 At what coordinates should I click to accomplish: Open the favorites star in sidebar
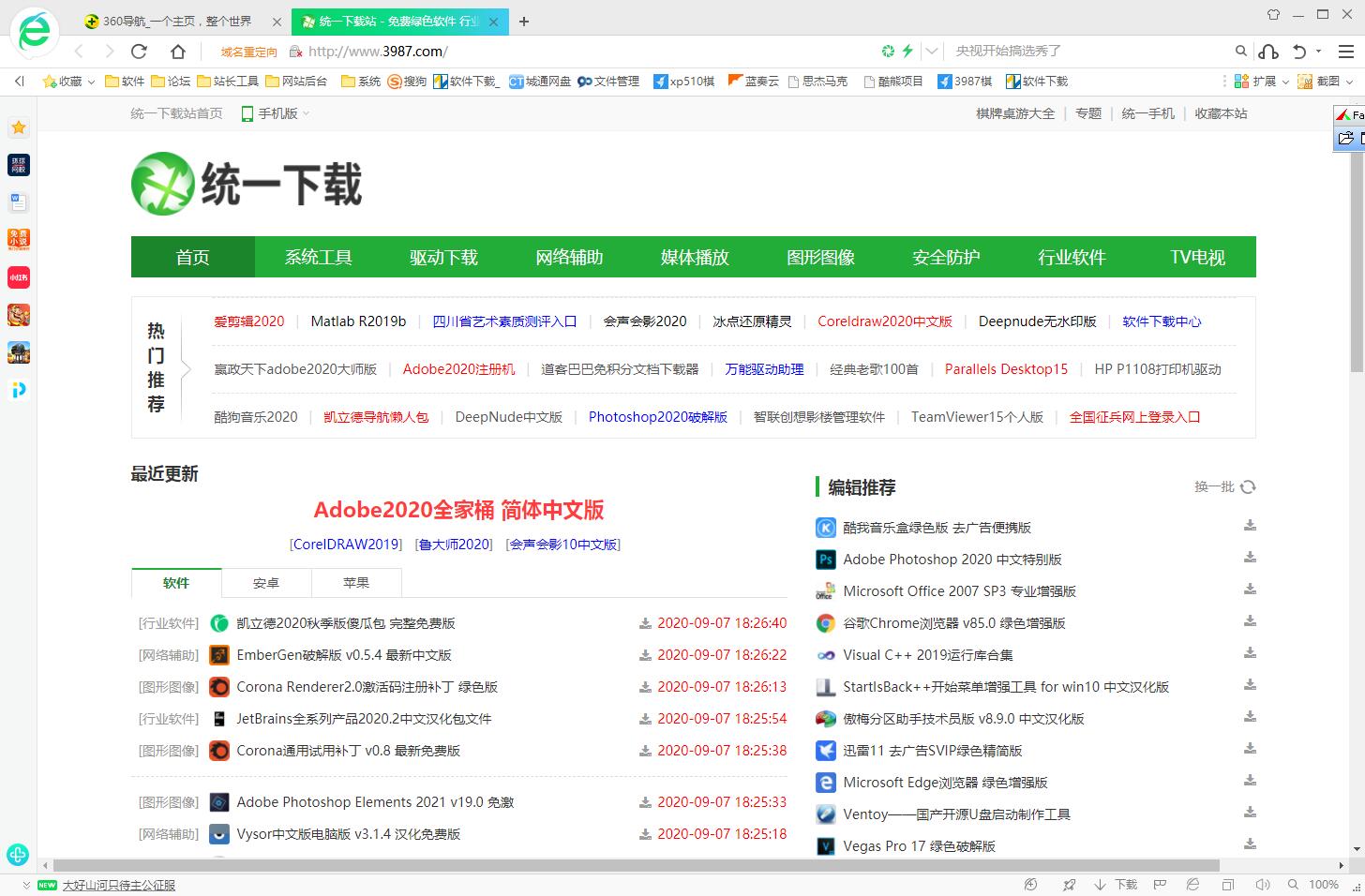point(18,127)
